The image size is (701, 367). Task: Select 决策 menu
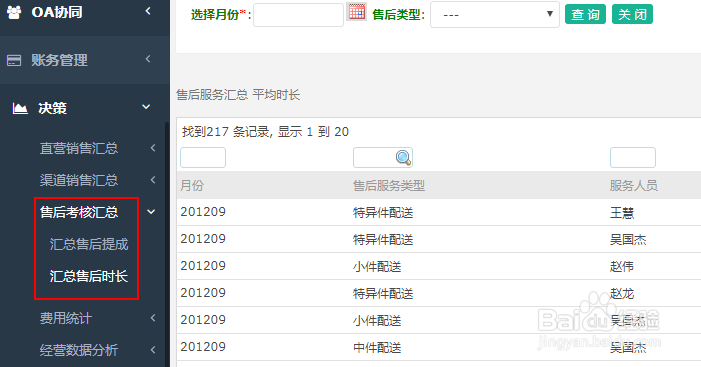pos(52,108)
